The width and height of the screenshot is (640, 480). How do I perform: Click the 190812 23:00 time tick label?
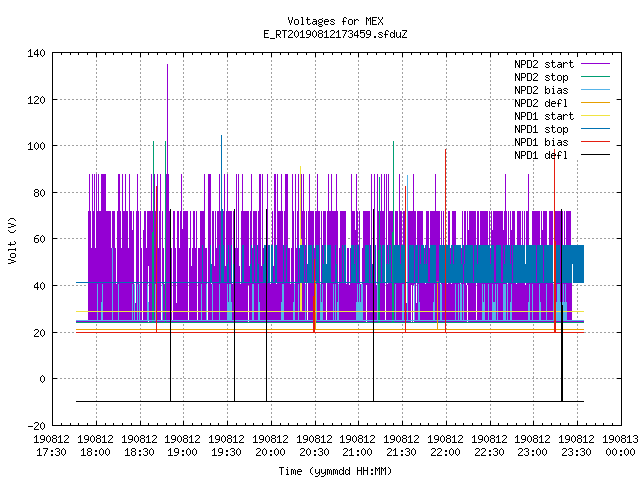pyautogui.click(x=533, y=446)
